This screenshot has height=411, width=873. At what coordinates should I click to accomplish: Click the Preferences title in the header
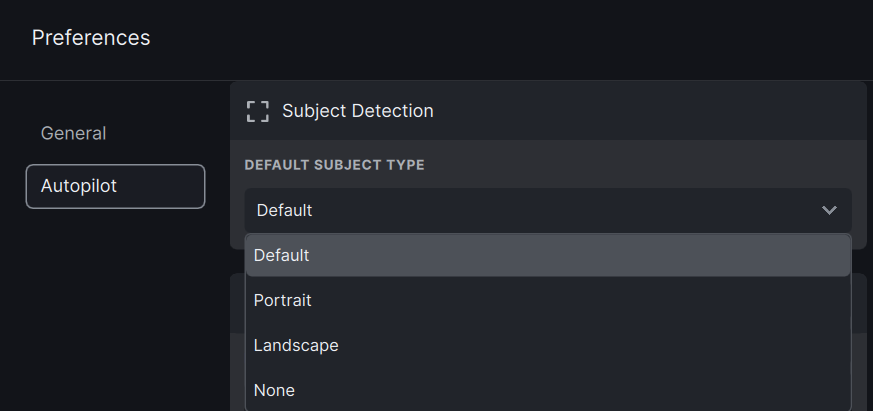pos(91,38)
